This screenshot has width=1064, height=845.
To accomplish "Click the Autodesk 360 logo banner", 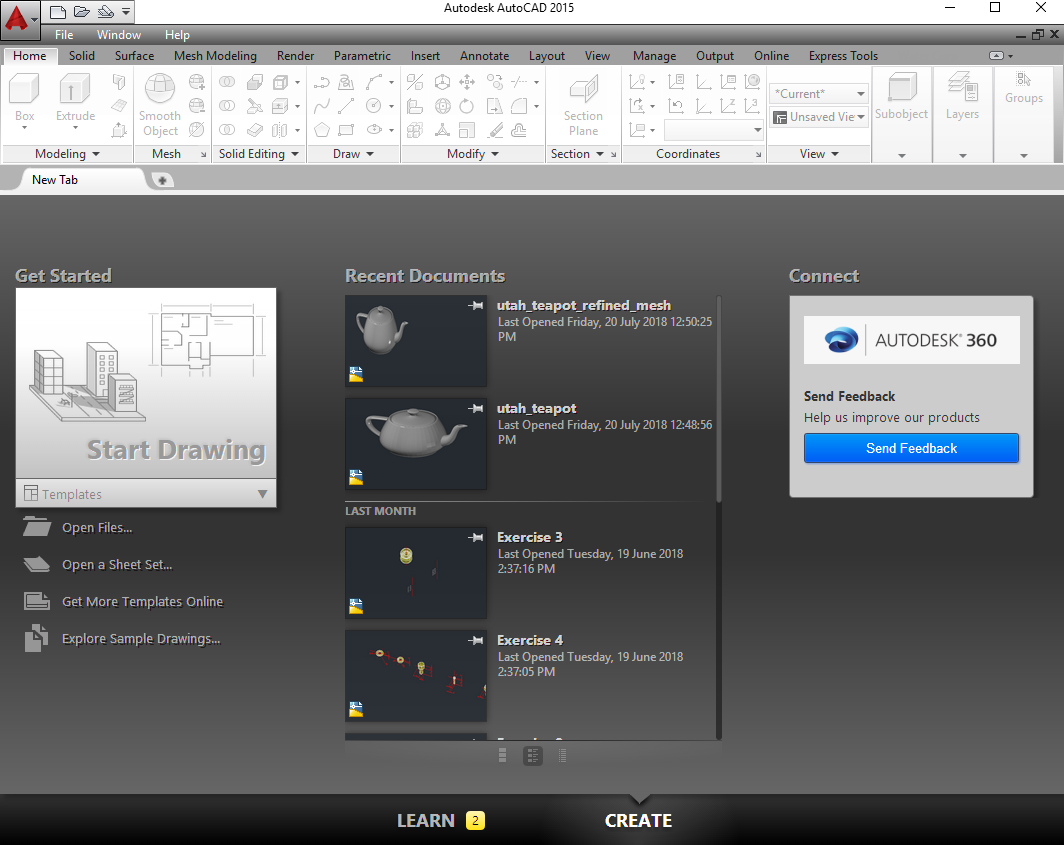I will click(x=911, y=339).
